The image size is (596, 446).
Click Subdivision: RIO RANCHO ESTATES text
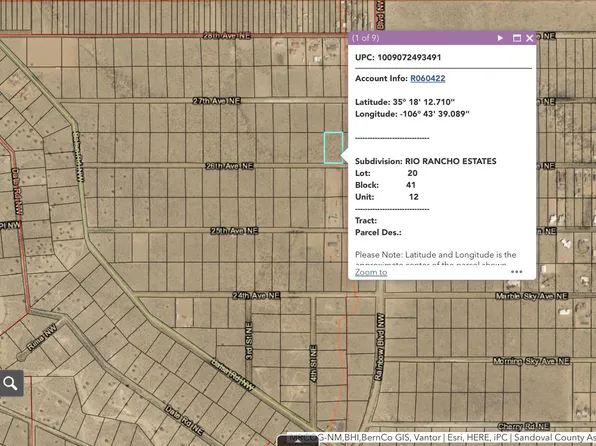coord(426,161)
